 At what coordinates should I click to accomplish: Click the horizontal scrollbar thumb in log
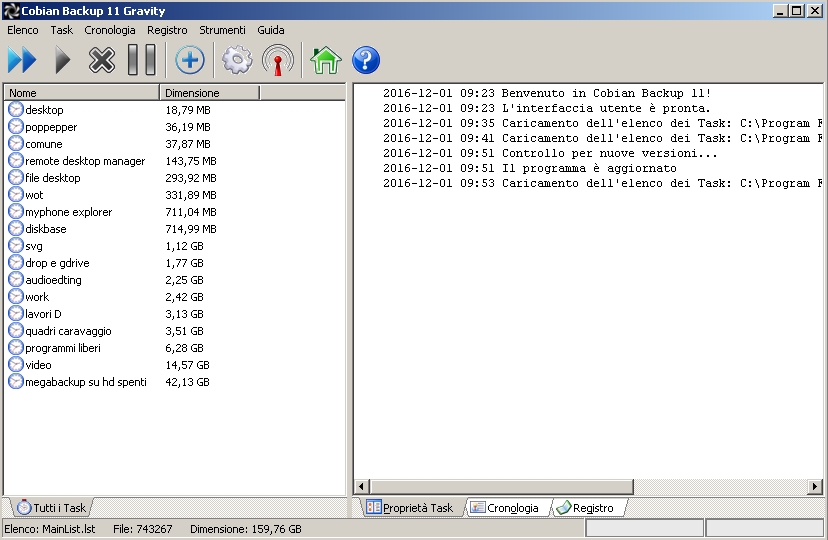pos(501,486)
